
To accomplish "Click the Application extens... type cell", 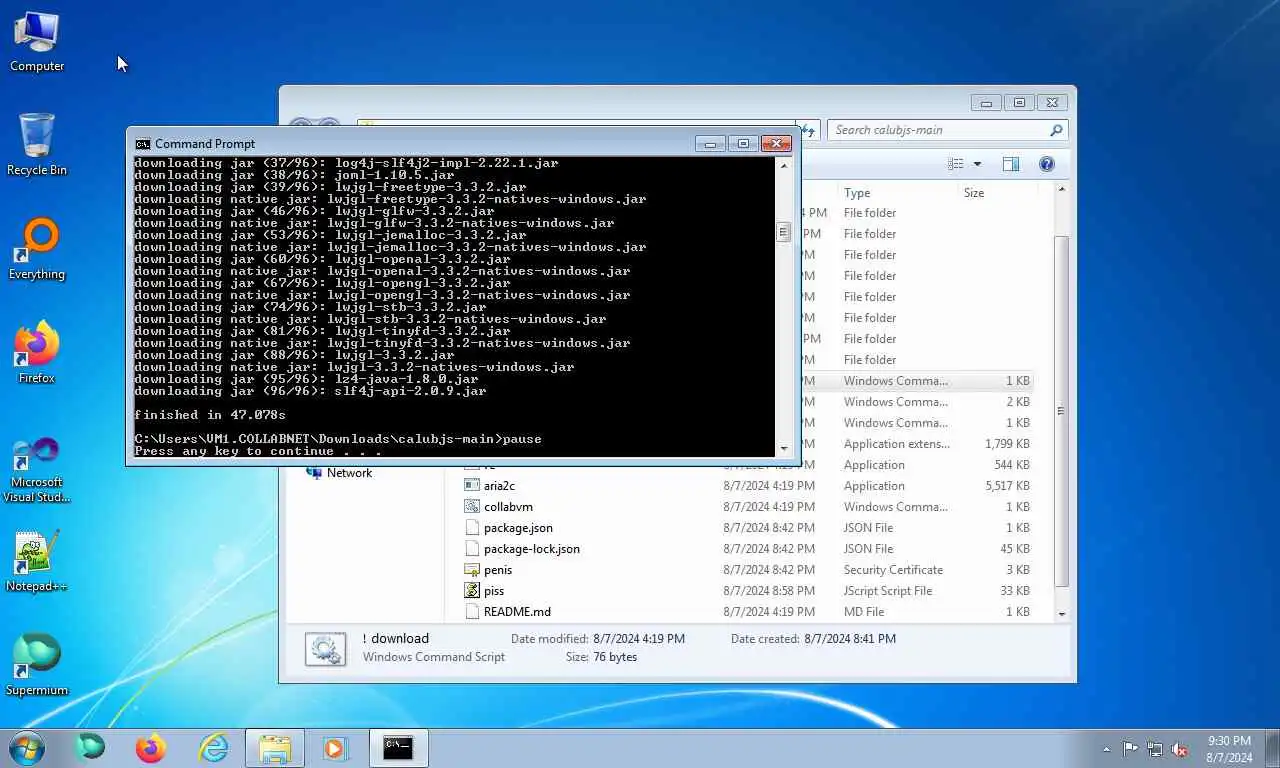I will coord(897,444).
